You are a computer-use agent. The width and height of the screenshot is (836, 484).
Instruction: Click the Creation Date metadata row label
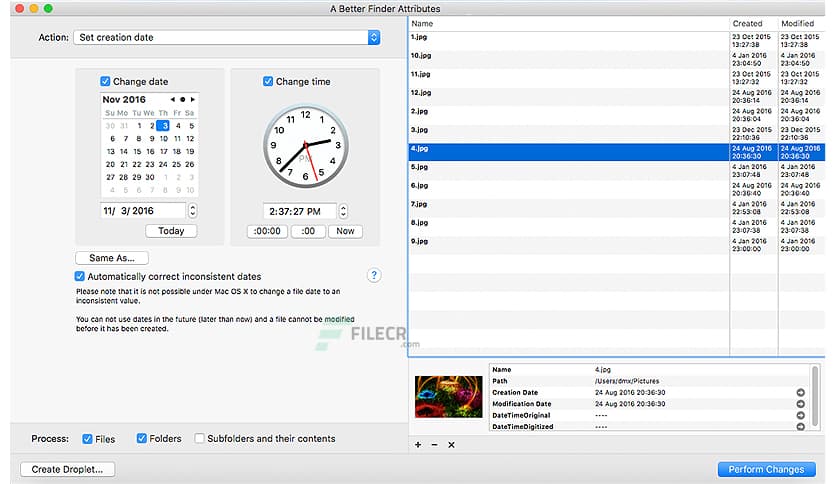[x=515, y=392]
